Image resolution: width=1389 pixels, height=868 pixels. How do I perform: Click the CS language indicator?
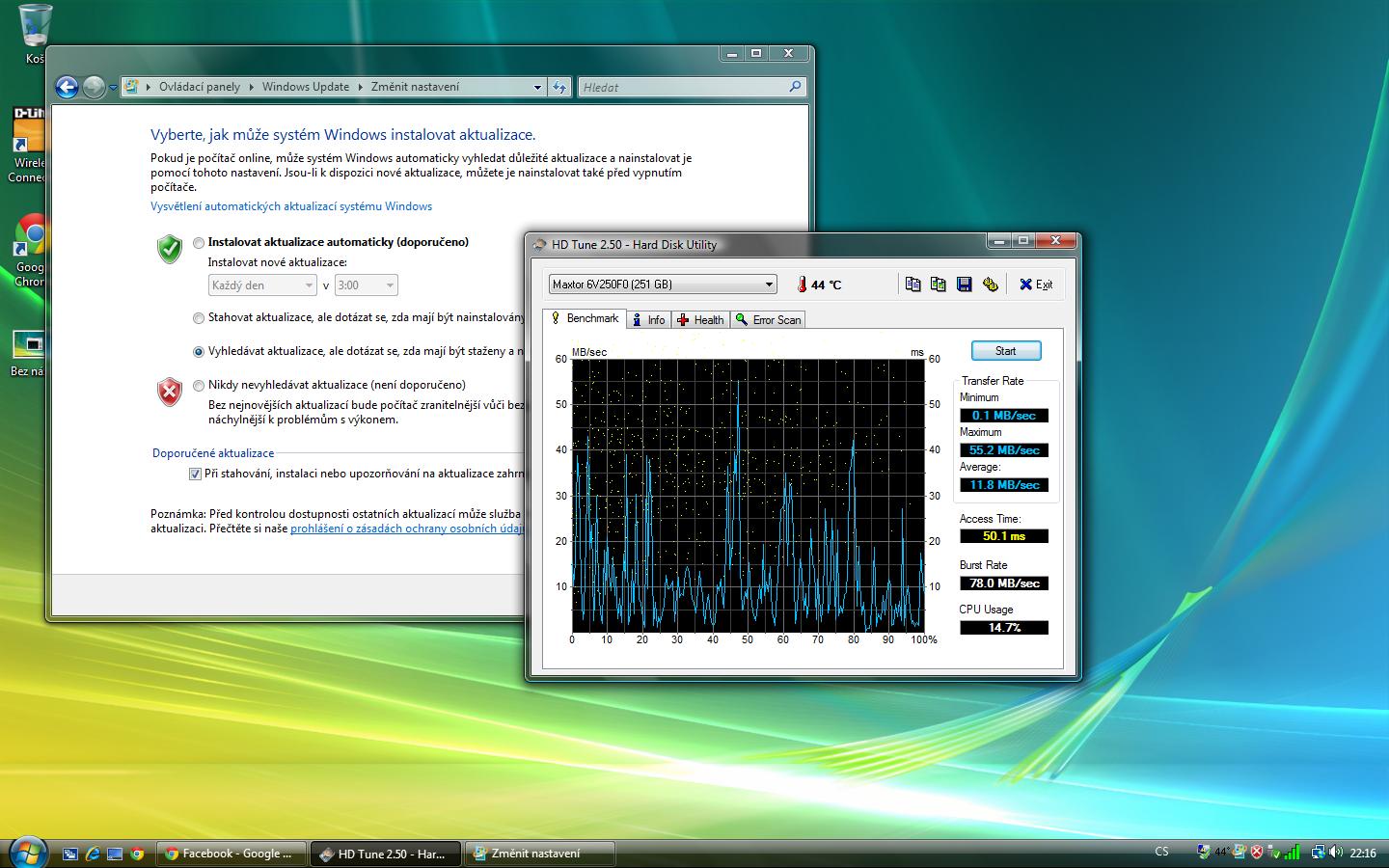click(x=1161, y=852)
